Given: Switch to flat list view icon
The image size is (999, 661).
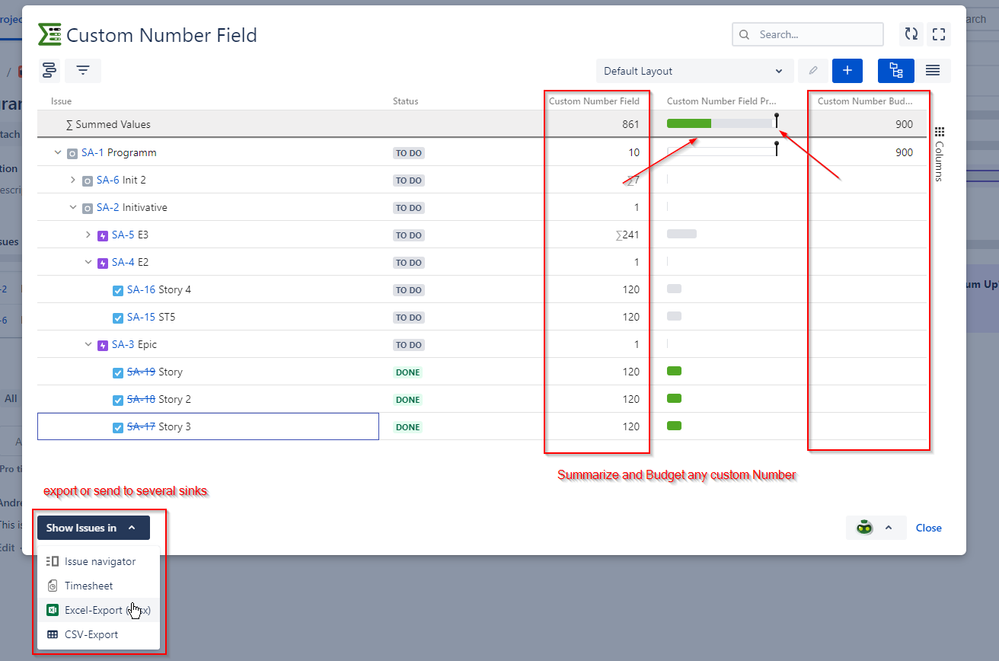Looking at the screenshot, I should (932, 71).
